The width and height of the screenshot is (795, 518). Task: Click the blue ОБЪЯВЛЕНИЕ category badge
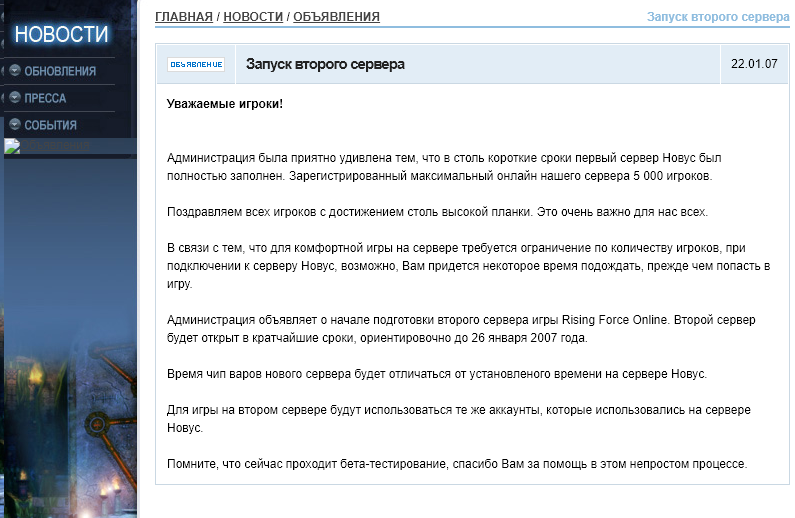tap(196, 64)
